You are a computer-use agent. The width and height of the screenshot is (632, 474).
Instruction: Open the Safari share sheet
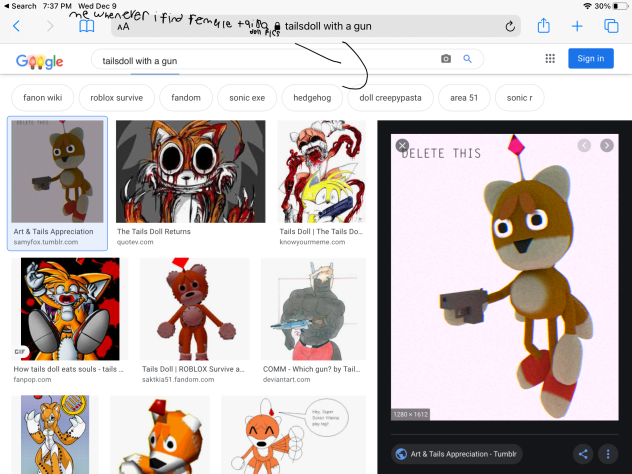(543, 26)
